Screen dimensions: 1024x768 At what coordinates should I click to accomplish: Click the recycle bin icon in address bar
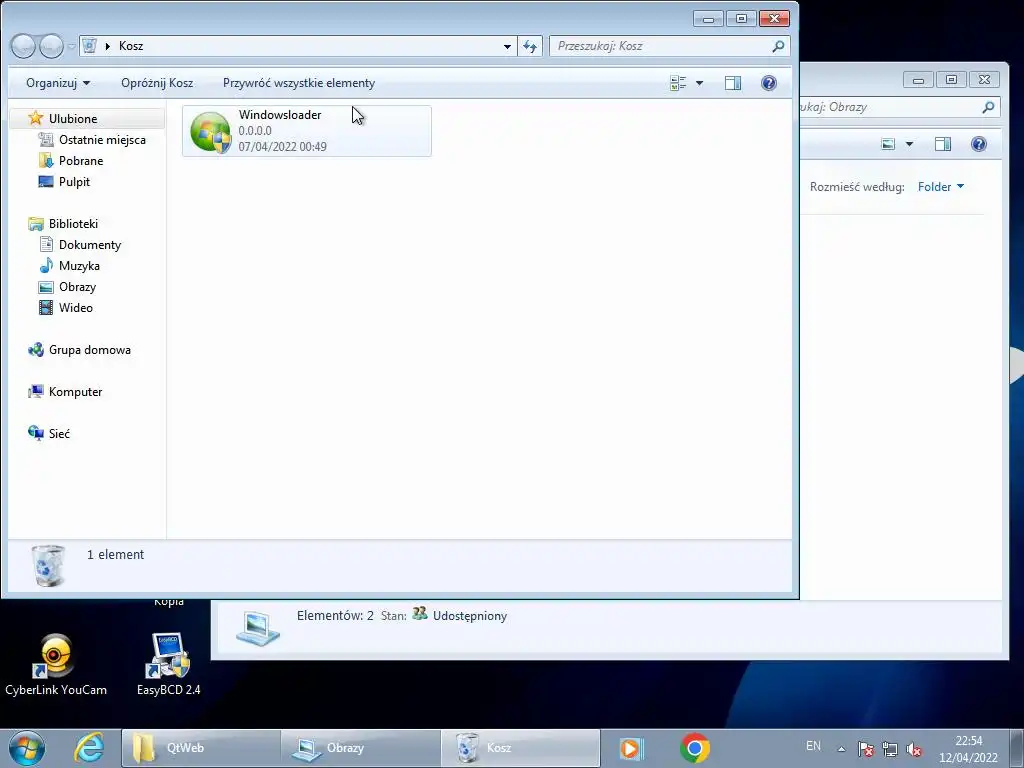coord(89,46)
